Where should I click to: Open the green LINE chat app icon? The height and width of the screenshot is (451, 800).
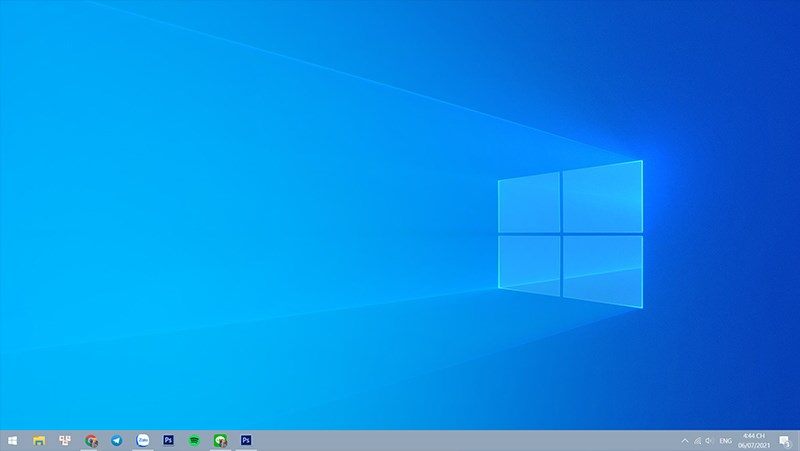(220, 440)
